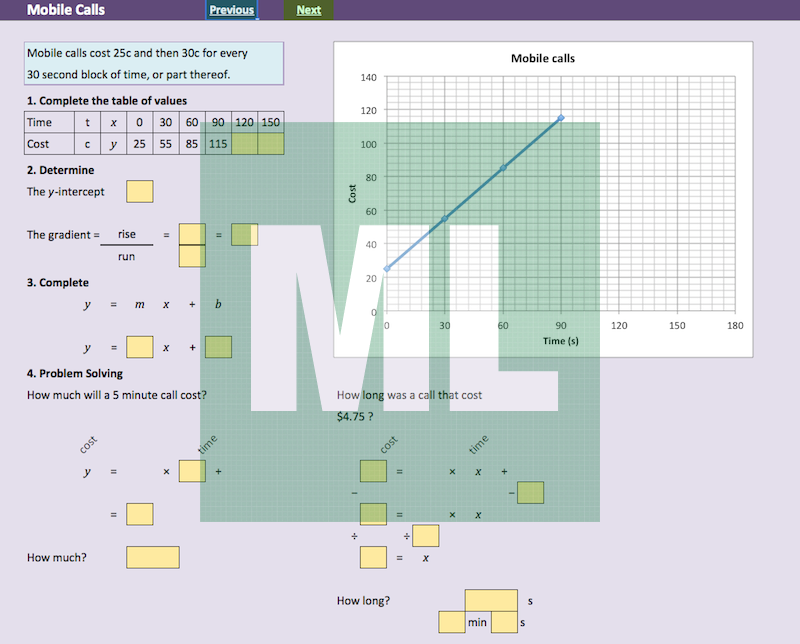Click the gradient rise numerator box
The width and height of the screenshot is (800, 644).
coord(192,234)
